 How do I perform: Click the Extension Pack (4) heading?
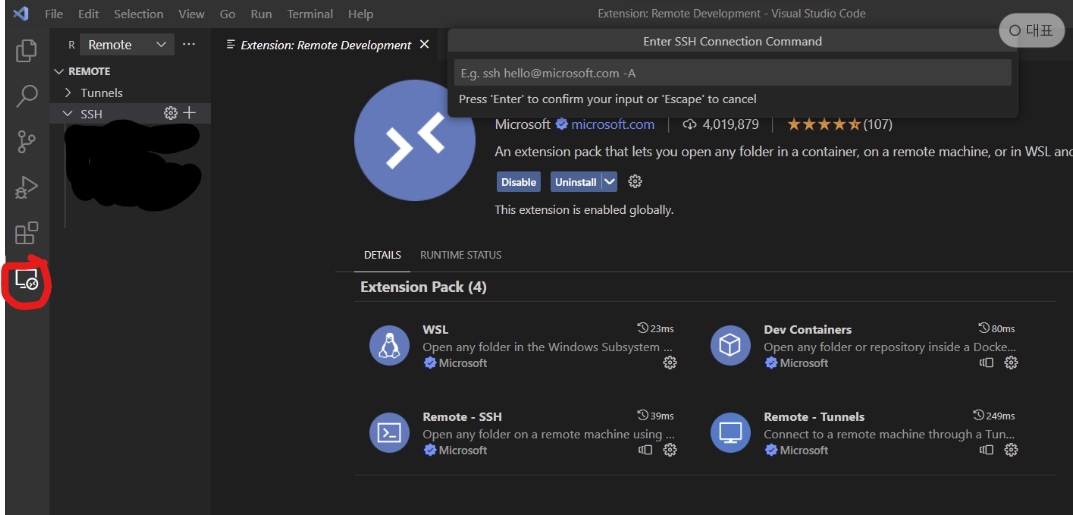click(424, 287)
